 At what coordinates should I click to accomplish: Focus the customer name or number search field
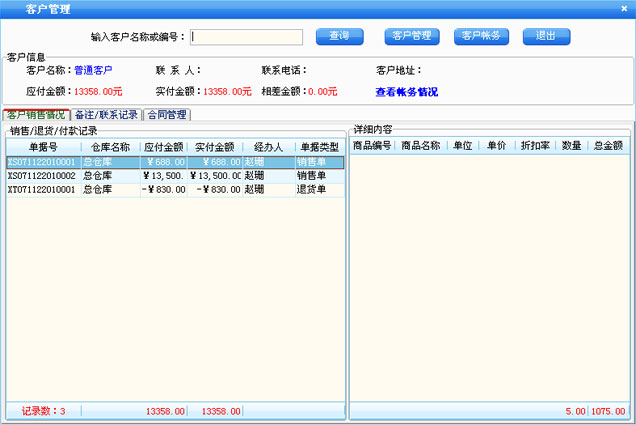tap(246, 37)
